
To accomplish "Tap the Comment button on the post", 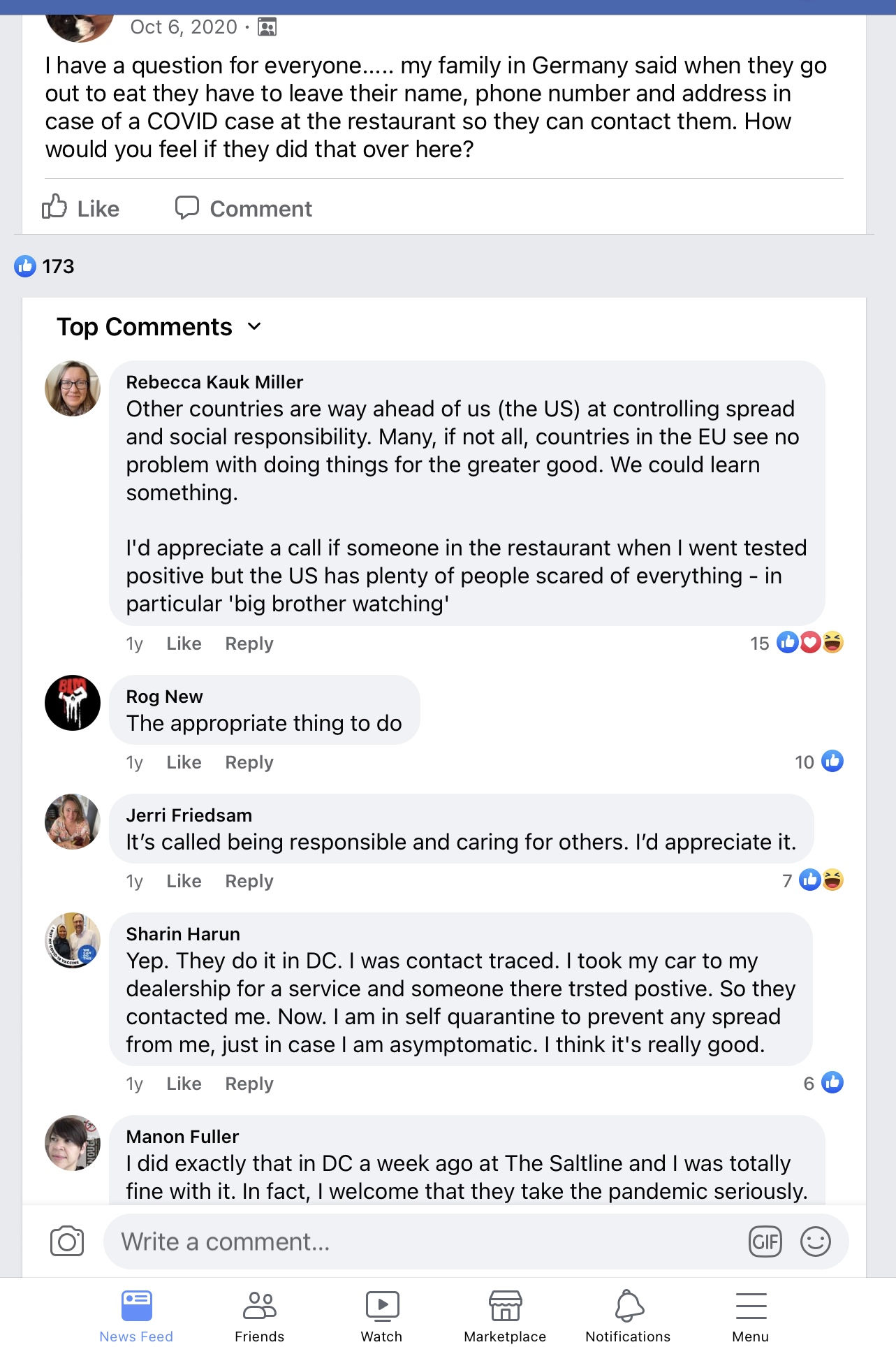I will pyautogui.click(x=244, y=208).
